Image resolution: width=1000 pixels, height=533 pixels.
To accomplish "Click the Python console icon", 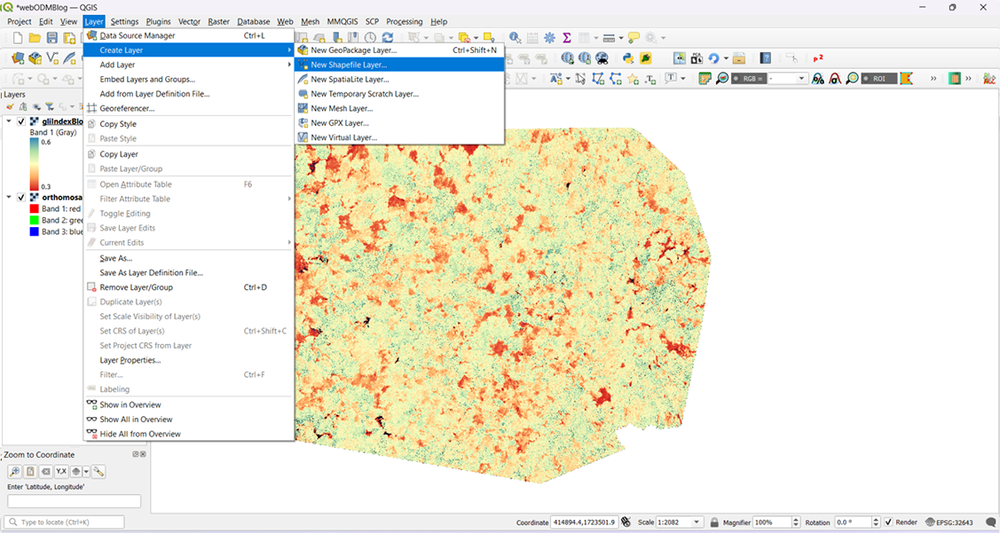I will [x=629, y=58].
